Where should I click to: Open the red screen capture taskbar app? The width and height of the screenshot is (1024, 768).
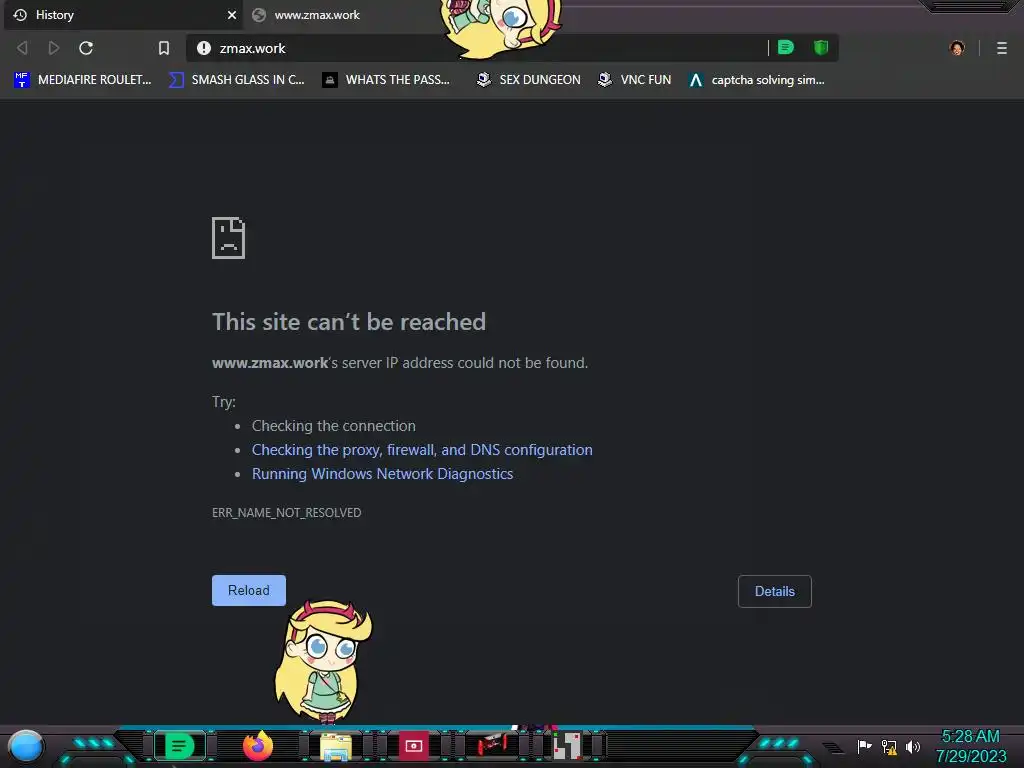pyautogui.click(x=413, y=746)
